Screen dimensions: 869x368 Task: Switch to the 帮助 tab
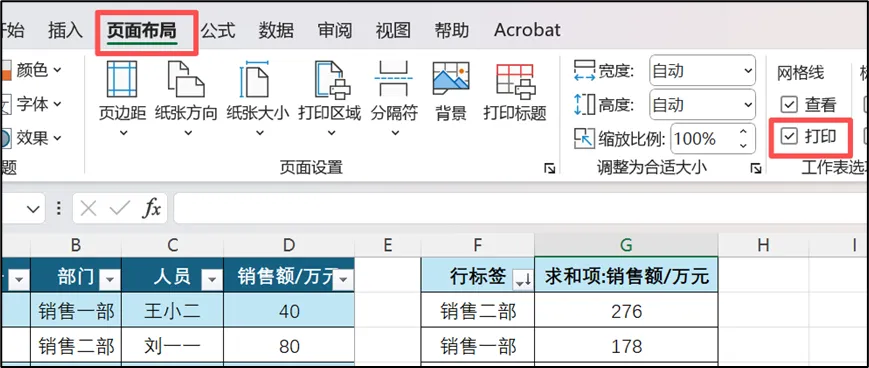(452, 30)
